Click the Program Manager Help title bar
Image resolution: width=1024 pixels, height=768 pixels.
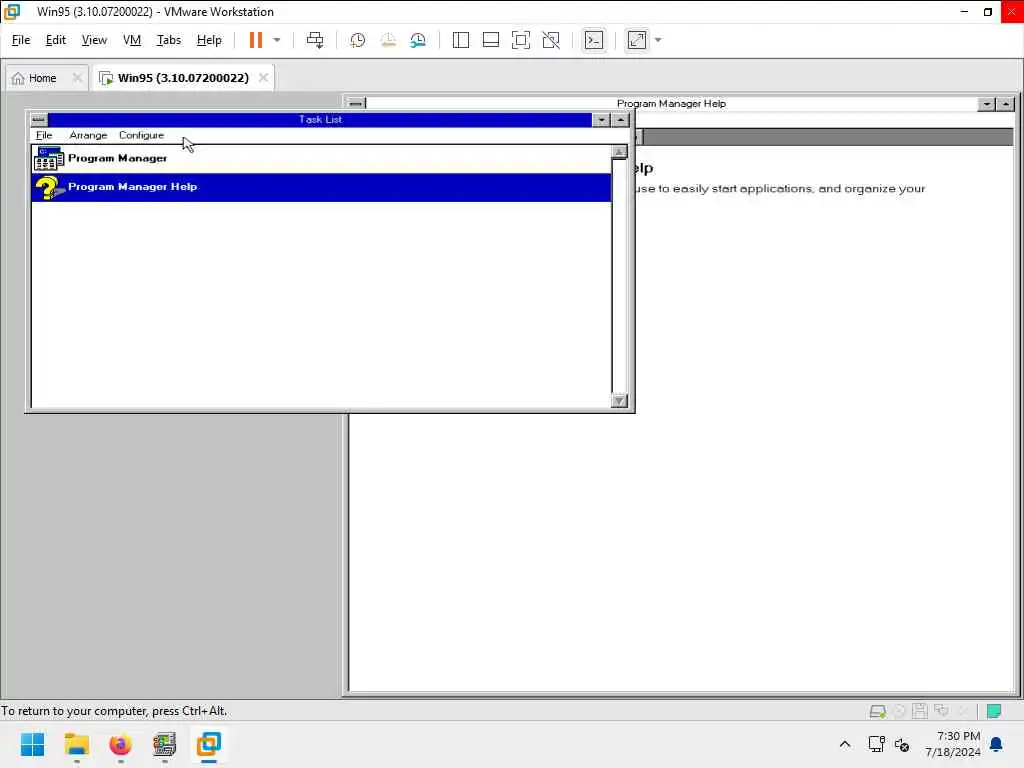[671, 103]
